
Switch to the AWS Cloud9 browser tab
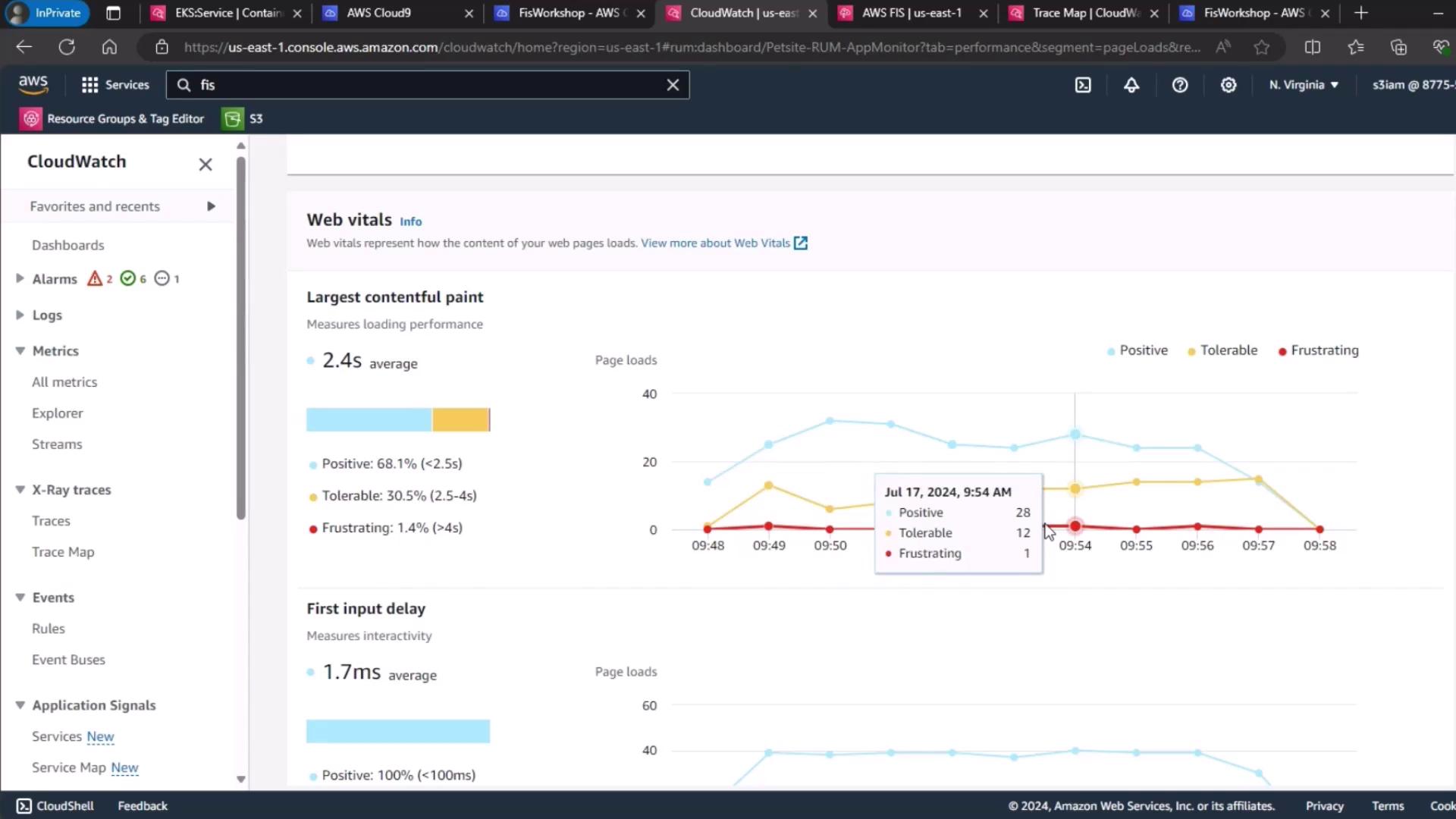pos(378,13)
